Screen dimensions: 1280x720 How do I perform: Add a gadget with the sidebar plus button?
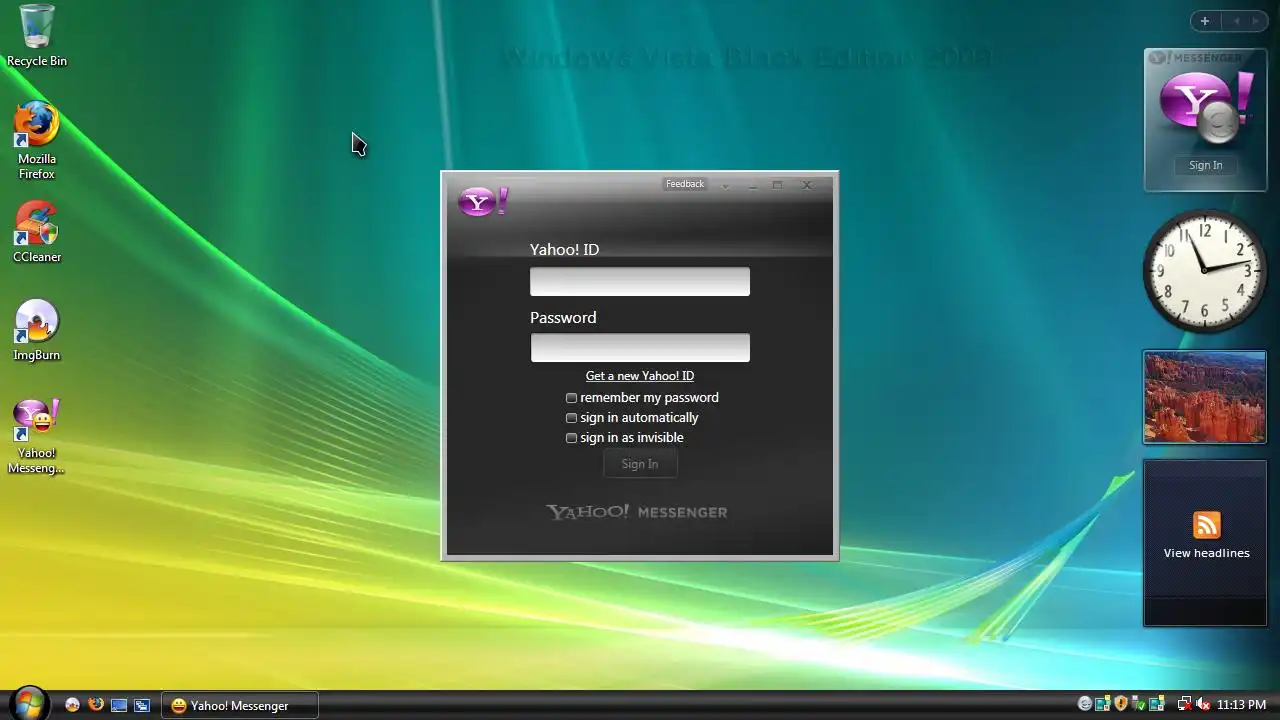(1205, 21)
